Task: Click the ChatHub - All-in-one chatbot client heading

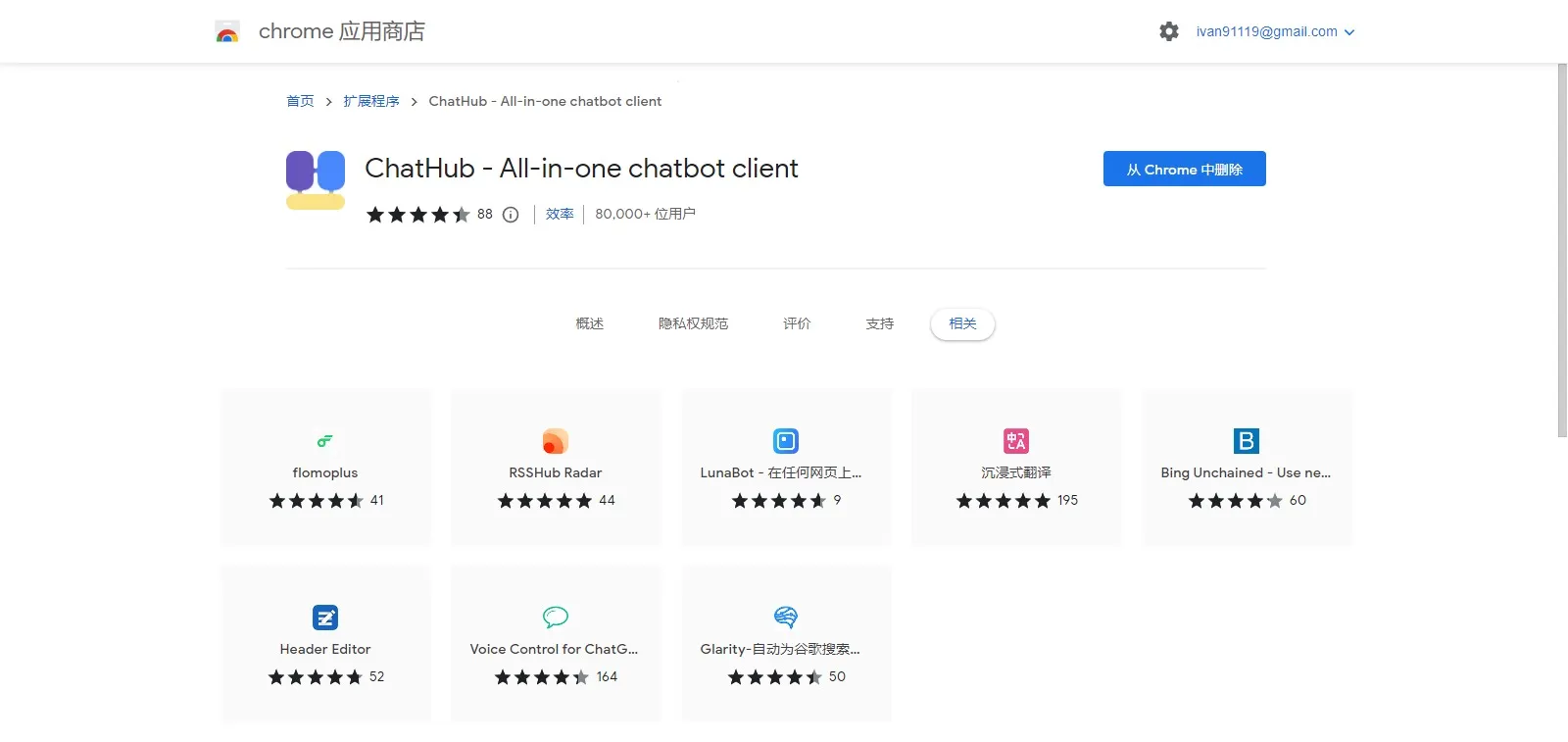Action: [x=581, y=169]
